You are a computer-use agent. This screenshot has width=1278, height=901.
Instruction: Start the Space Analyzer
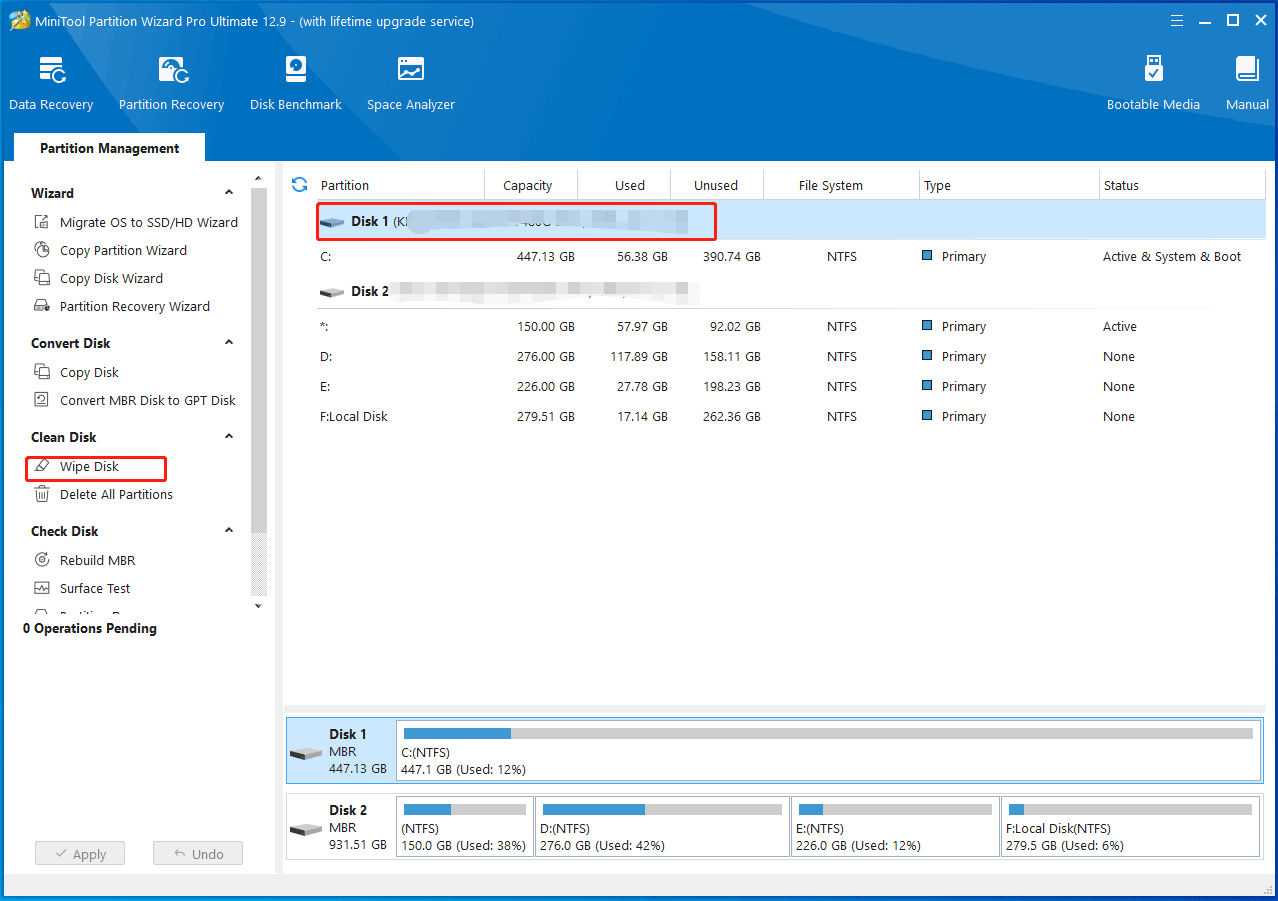point(411,84)
